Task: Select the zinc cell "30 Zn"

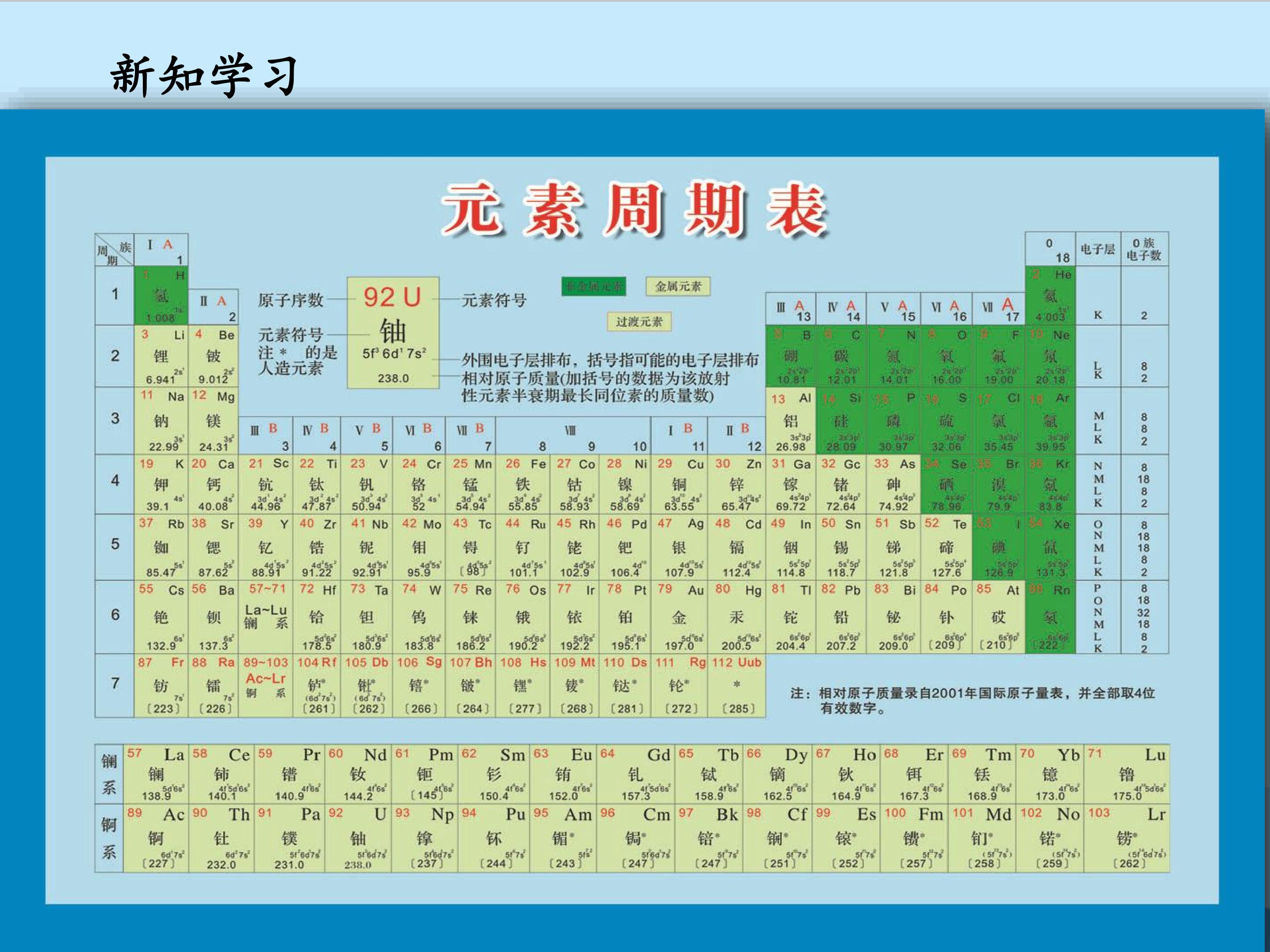Action: tap(736, 484)
